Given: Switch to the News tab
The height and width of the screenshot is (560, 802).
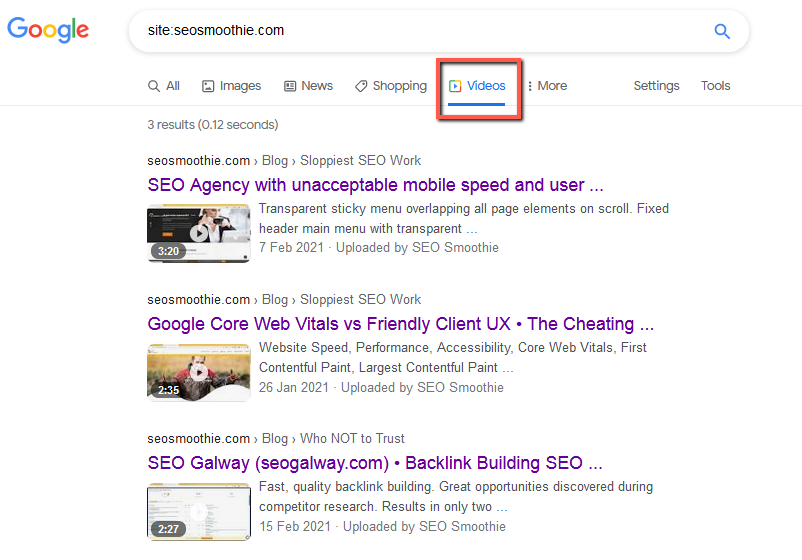Looking at the screenshot, I should (x=316, y=86).
